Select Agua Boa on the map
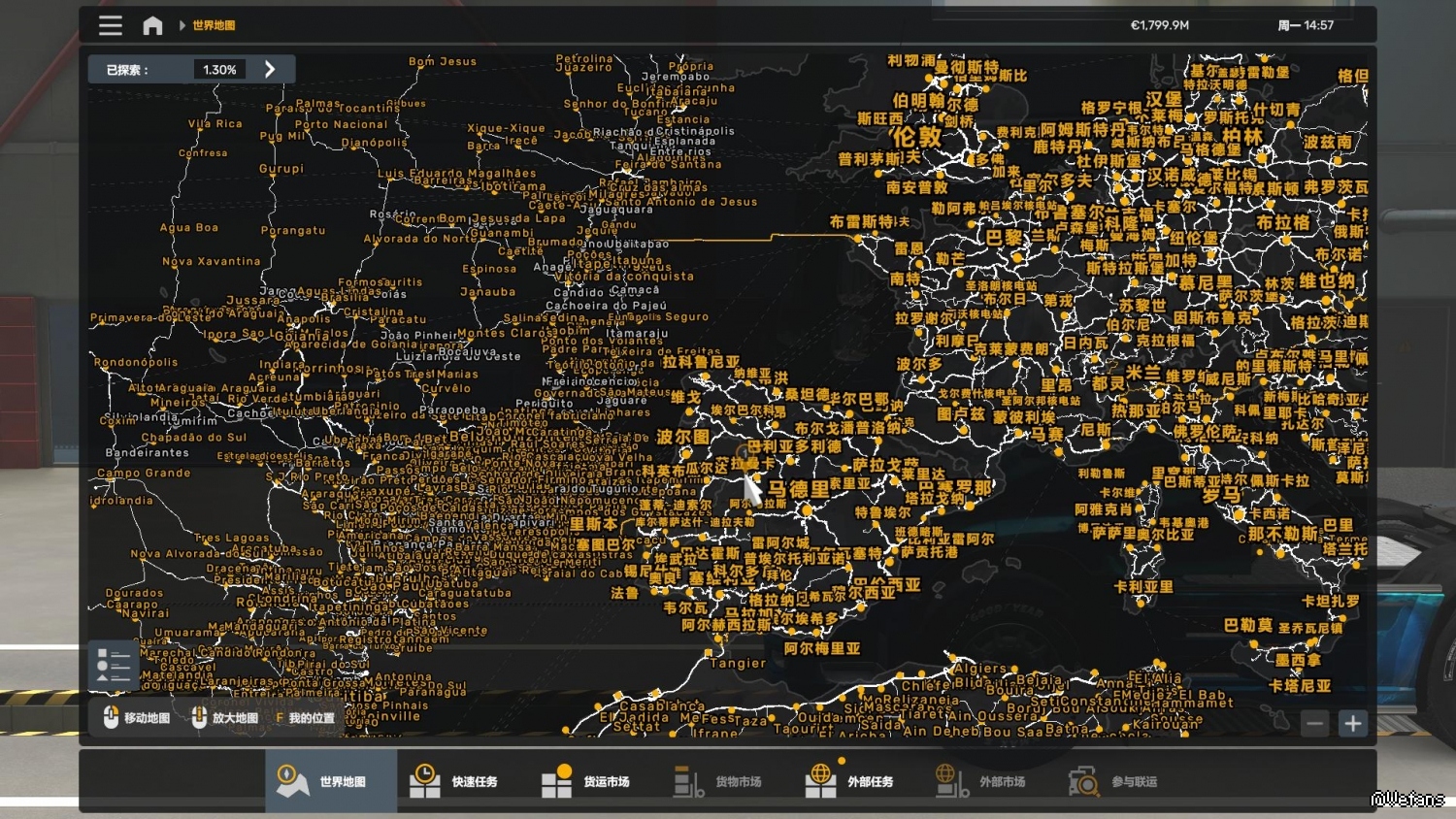Viewport: 1456px width, 819px height. tap(189, 228)
